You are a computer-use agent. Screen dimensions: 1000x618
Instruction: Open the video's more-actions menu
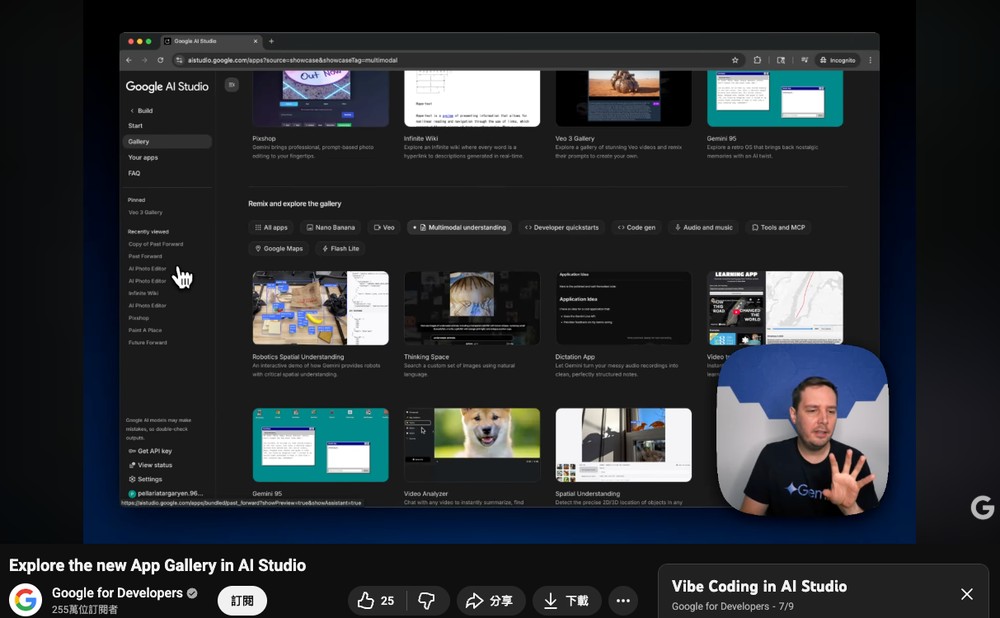click(x=623, y=600)
